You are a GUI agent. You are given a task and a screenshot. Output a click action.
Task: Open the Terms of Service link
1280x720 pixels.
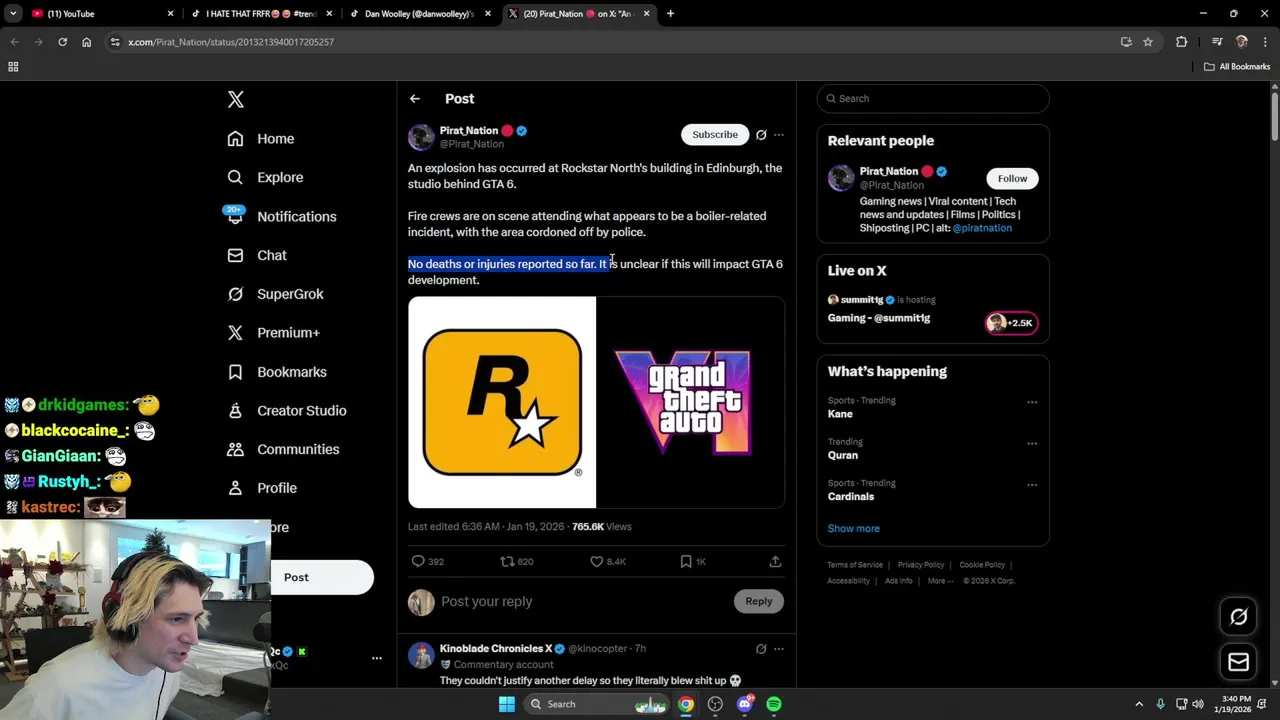[855, 565]
